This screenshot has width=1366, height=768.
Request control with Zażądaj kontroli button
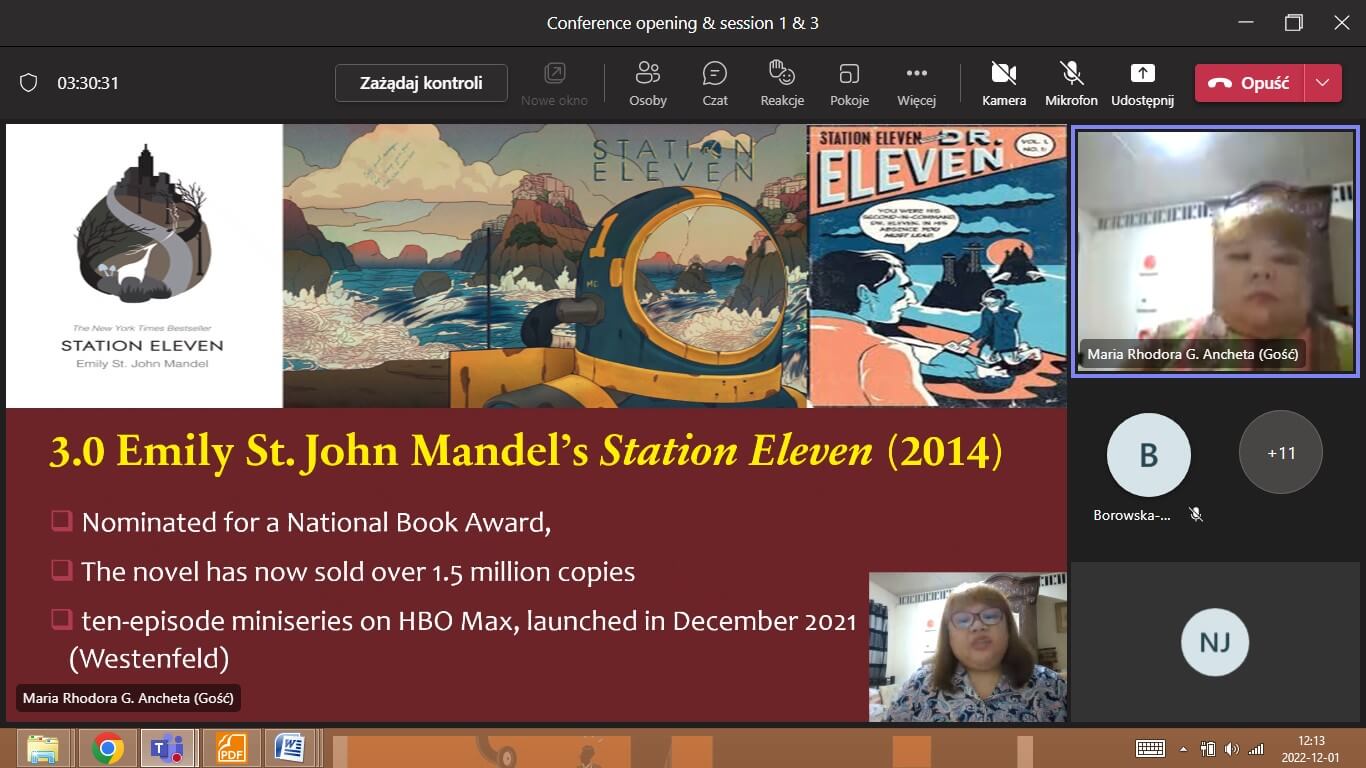pos(421,83)
